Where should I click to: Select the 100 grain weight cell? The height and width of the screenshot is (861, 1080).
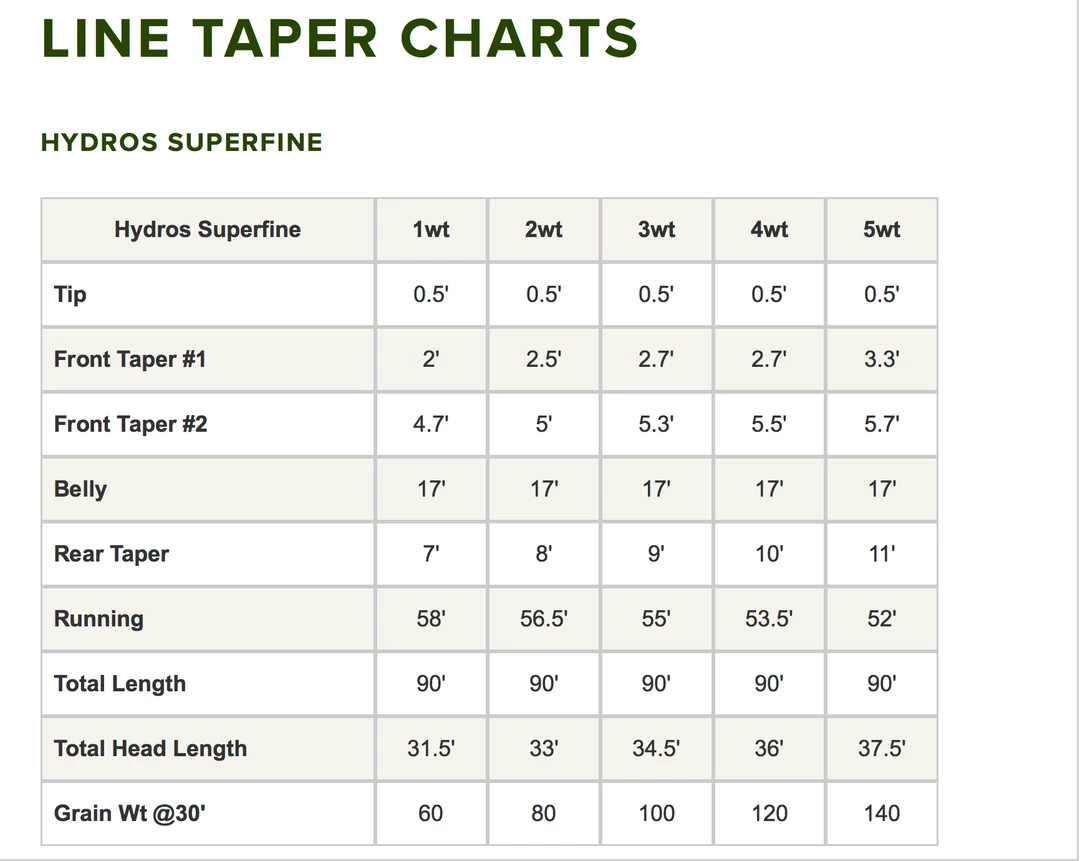coord(656,813)
